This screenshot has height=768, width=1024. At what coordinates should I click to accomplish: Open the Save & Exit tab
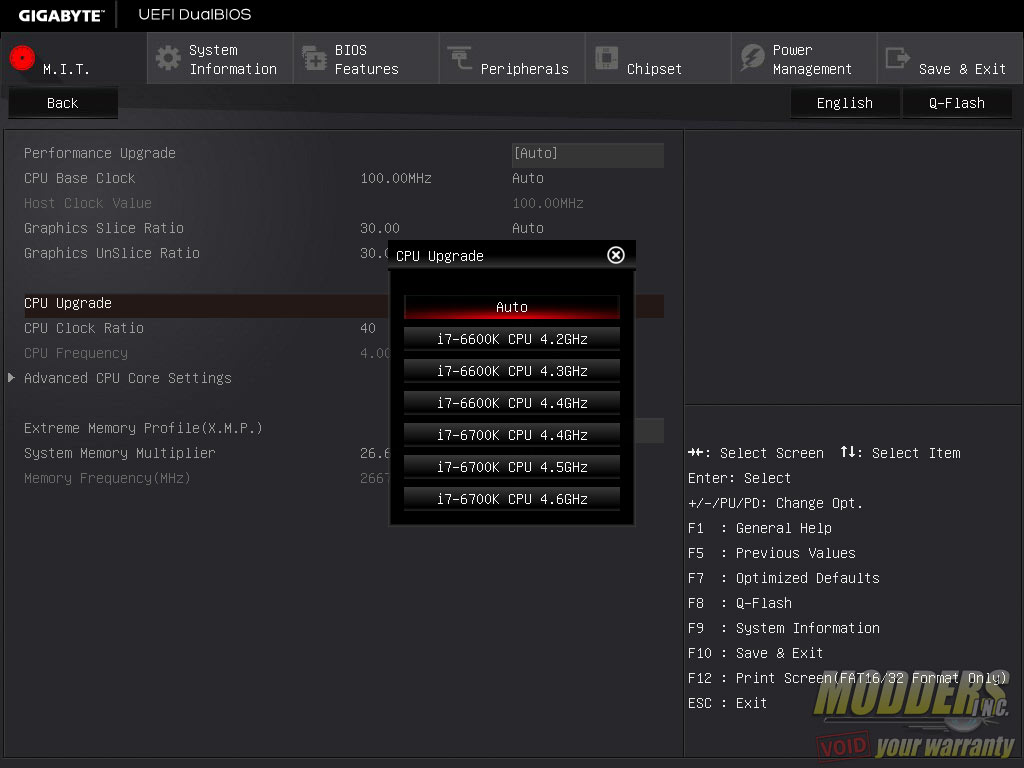coord(950,59)
